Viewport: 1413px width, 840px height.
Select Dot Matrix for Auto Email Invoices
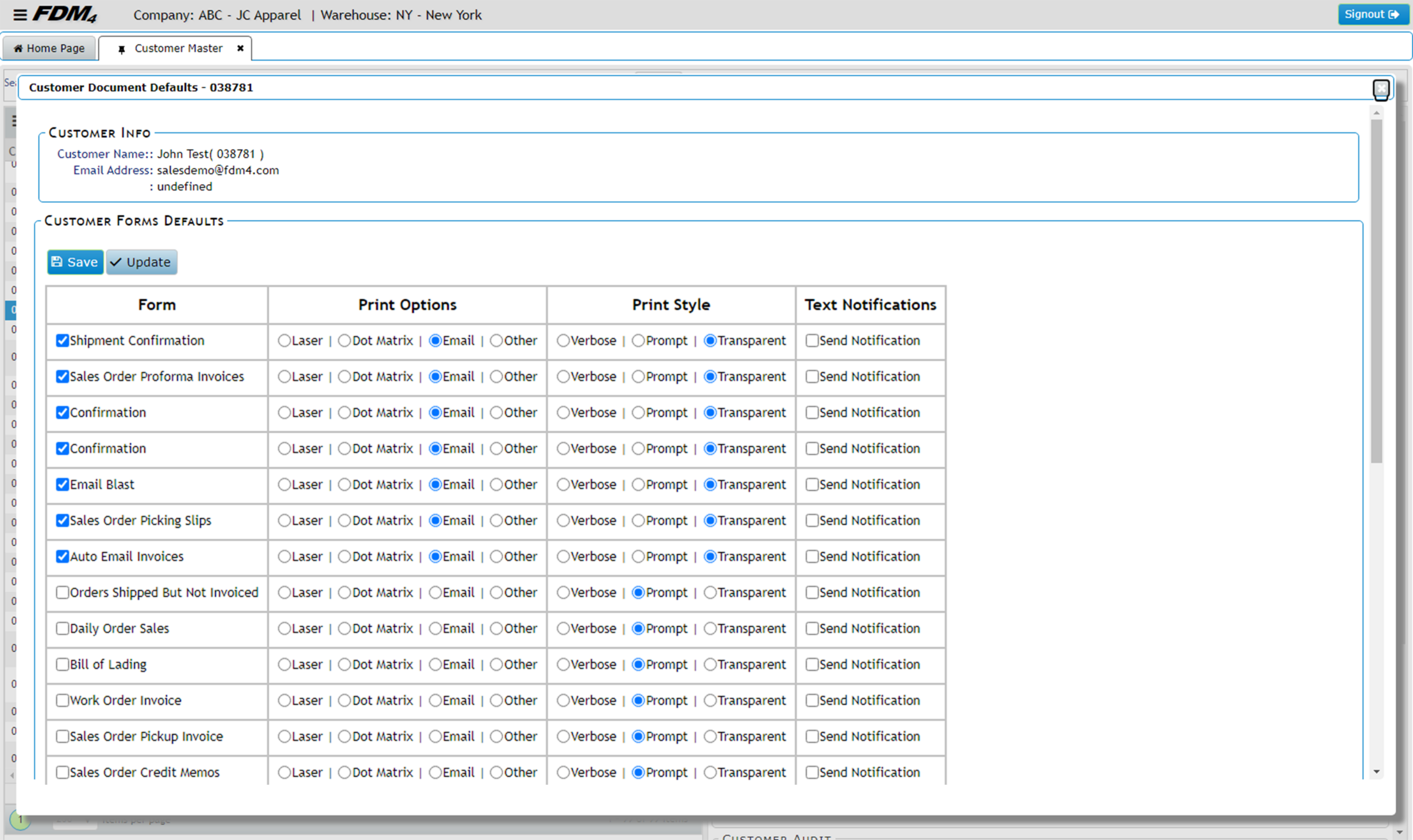pyautogui.click(x=344, y=556)
